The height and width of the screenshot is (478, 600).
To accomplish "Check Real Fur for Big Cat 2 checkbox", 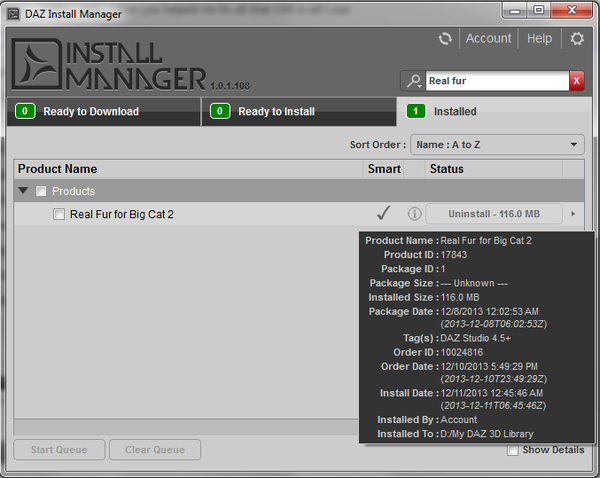I will point(59,214).
